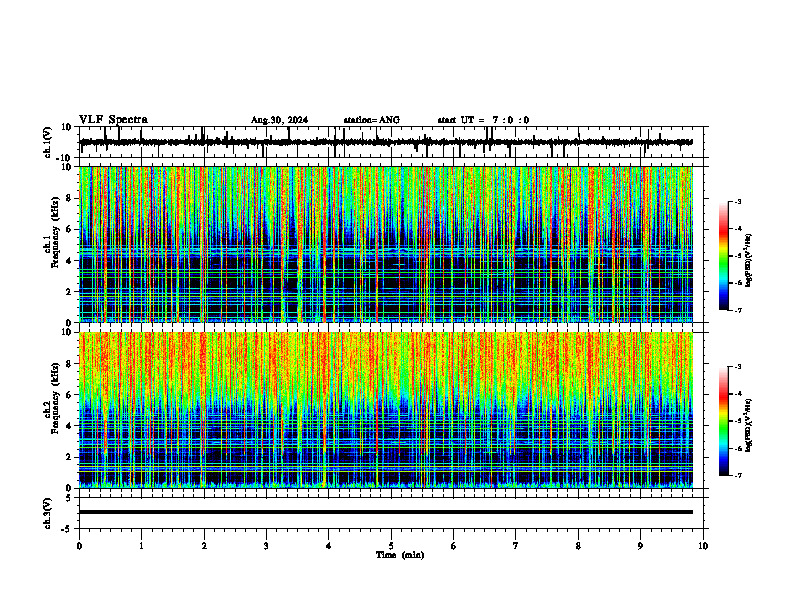Screen dimensions: 792x612
Task: Click the "ch.3(V)" axis label
Action: click(48, 513)
